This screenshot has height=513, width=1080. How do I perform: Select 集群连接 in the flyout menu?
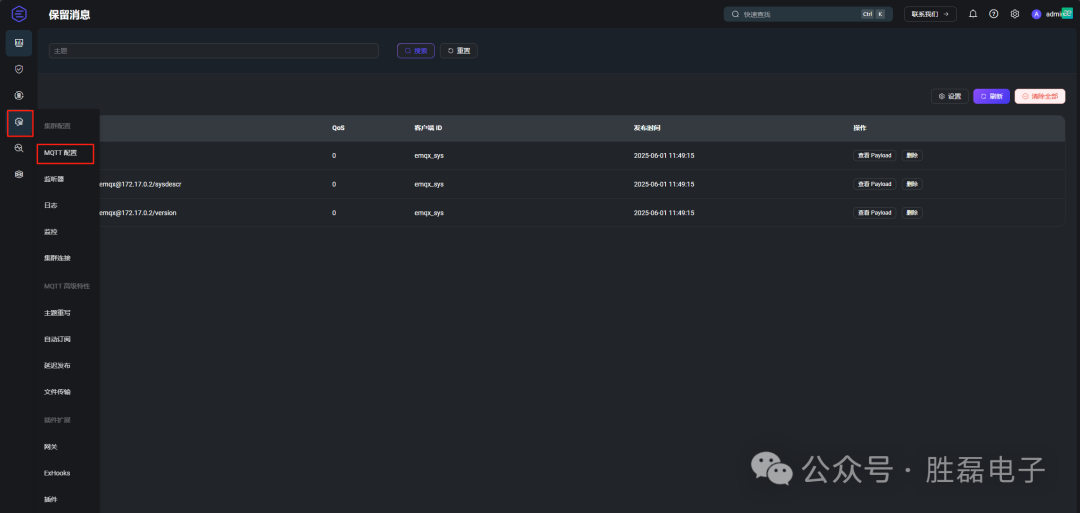57,258
